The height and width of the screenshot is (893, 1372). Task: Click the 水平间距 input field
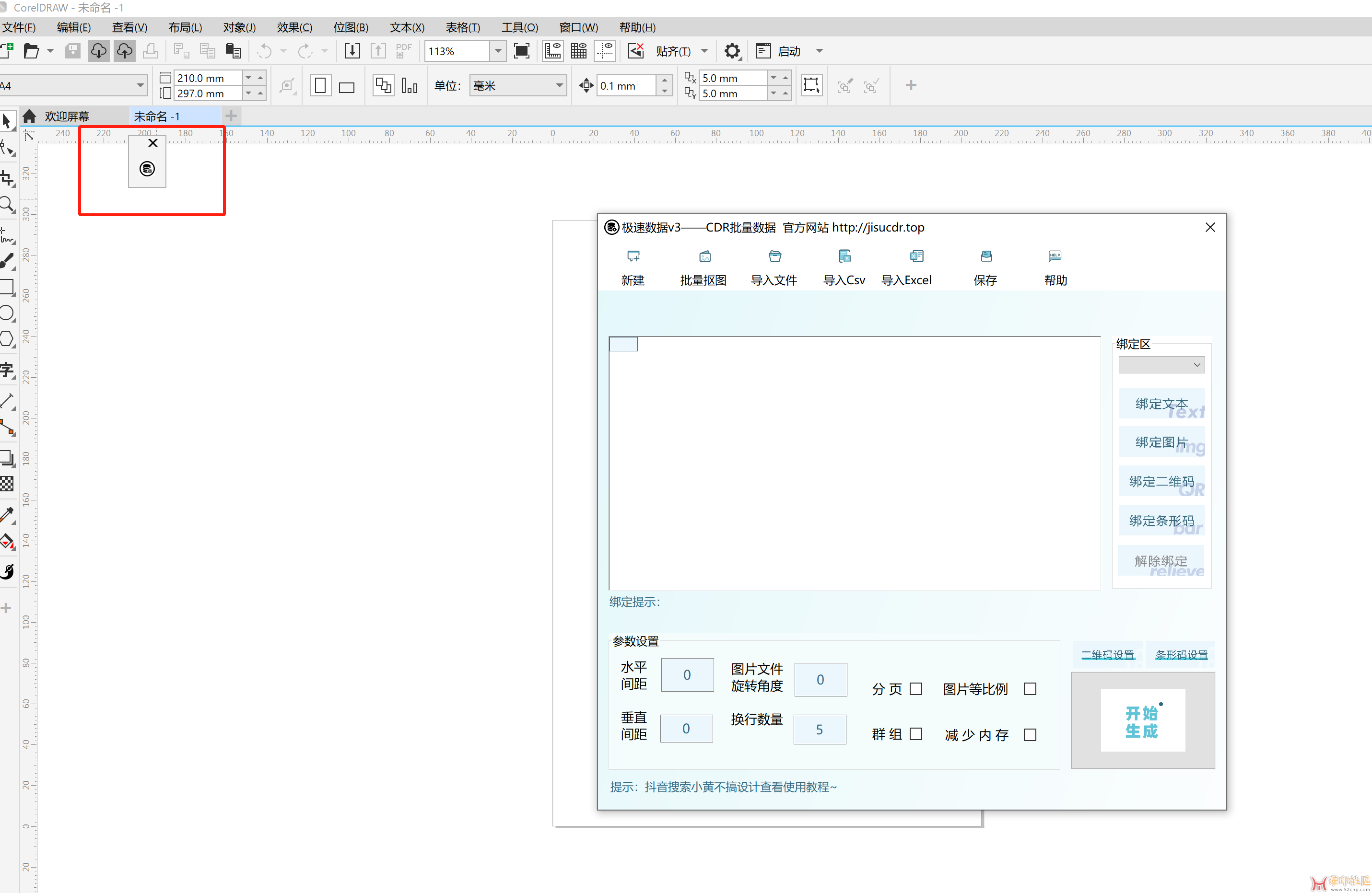687,674
